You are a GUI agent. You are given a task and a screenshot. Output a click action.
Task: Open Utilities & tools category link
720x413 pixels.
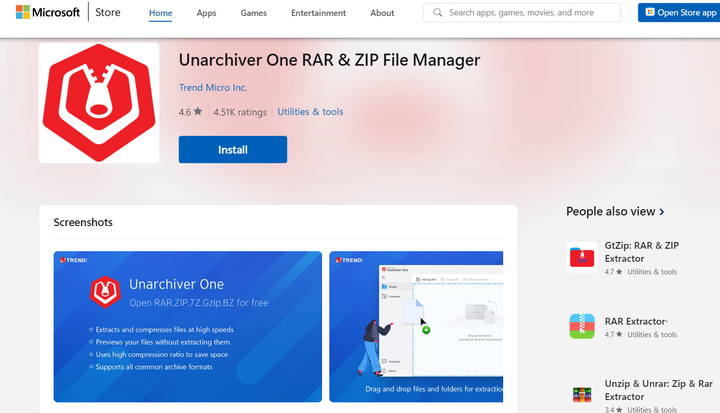coord(310,112)
